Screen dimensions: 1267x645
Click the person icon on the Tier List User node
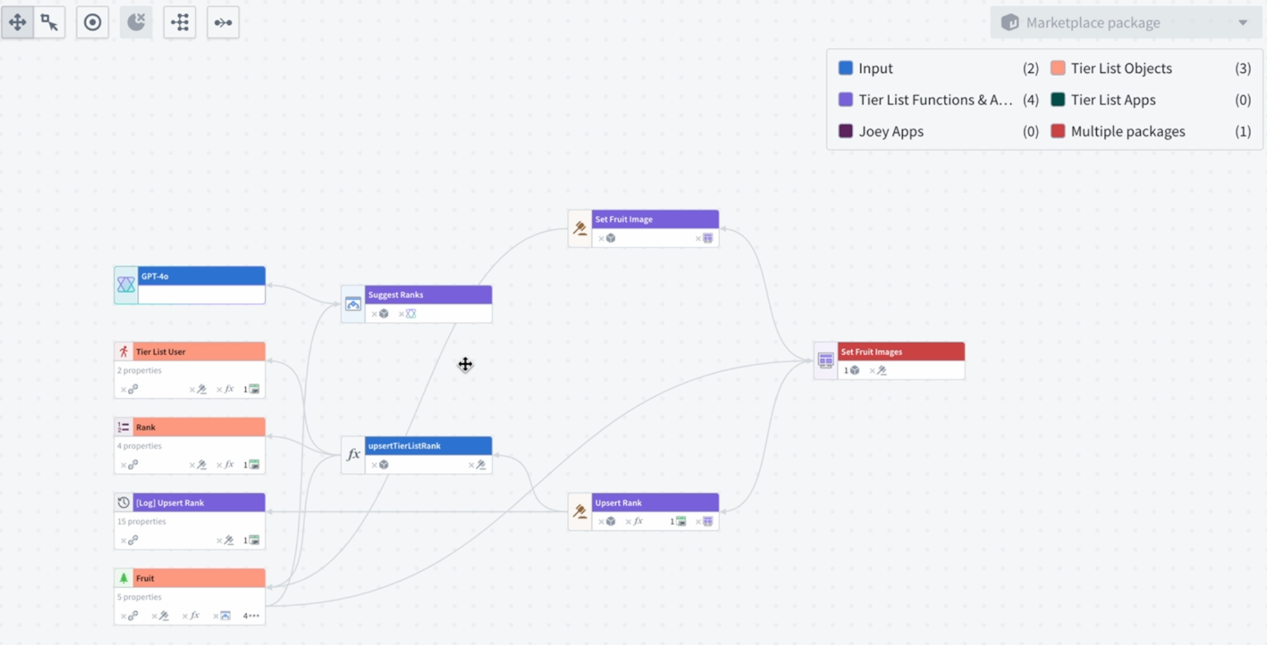pyautogui.click(x=123, y=351)
